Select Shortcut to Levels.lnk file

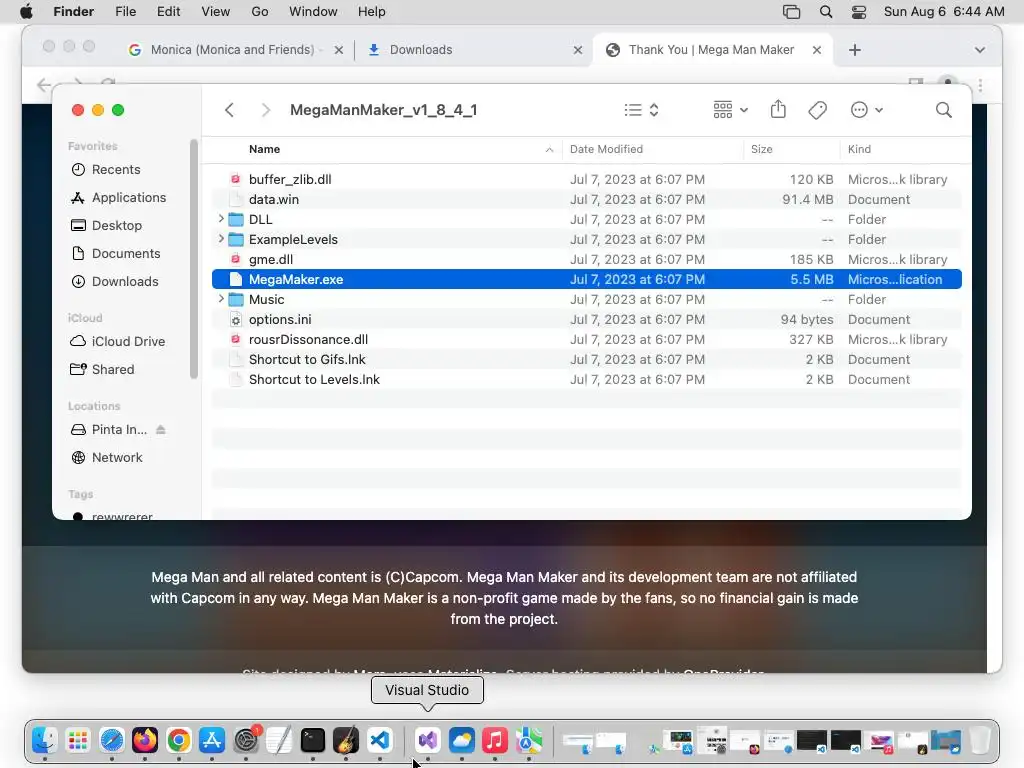pyautogui.click(x=586, y=379)
